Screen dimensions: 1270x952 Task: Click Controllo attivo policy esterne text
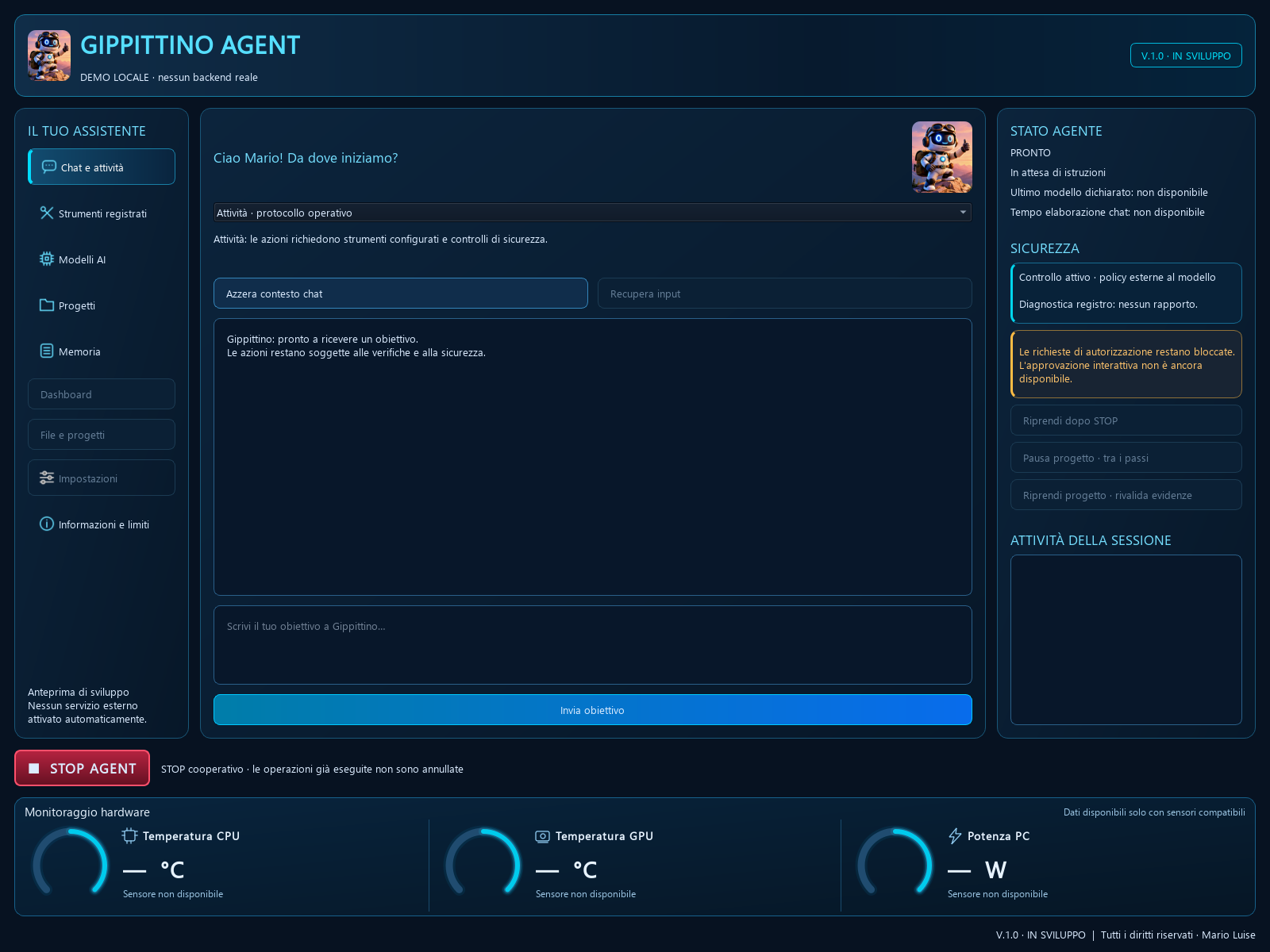click(1118, 277)
